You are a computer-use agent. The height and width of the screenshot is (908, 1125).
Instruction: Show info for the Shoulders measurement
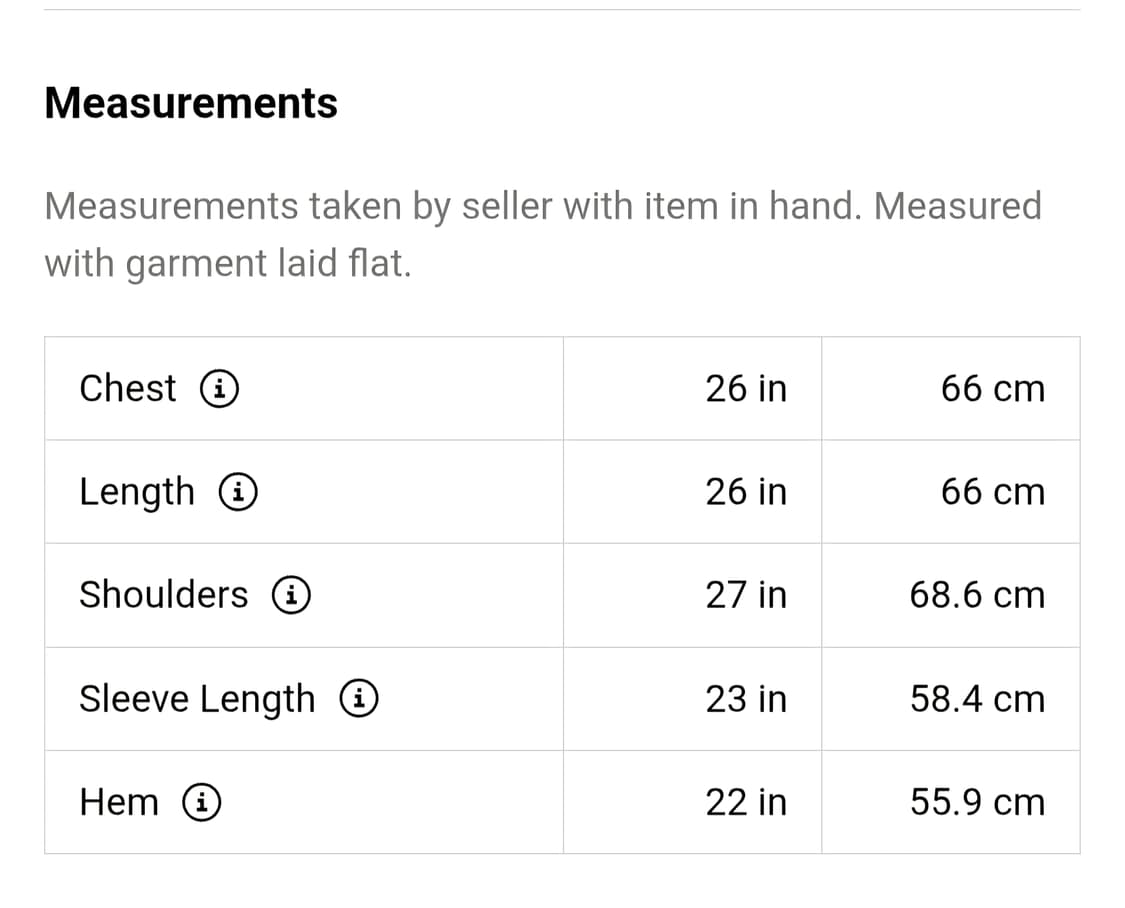(x=291, y=595)
